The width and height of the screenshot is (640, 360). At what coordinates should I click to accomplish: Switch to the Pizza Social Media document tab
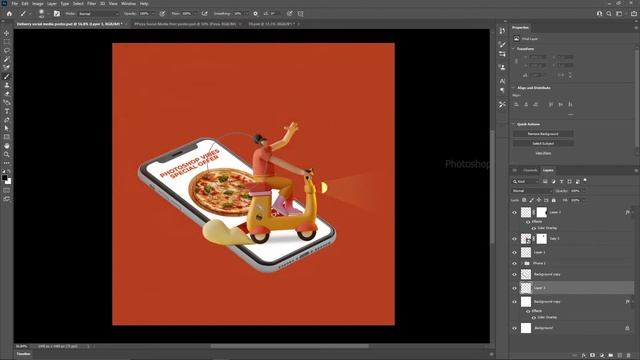coord(185,24)
